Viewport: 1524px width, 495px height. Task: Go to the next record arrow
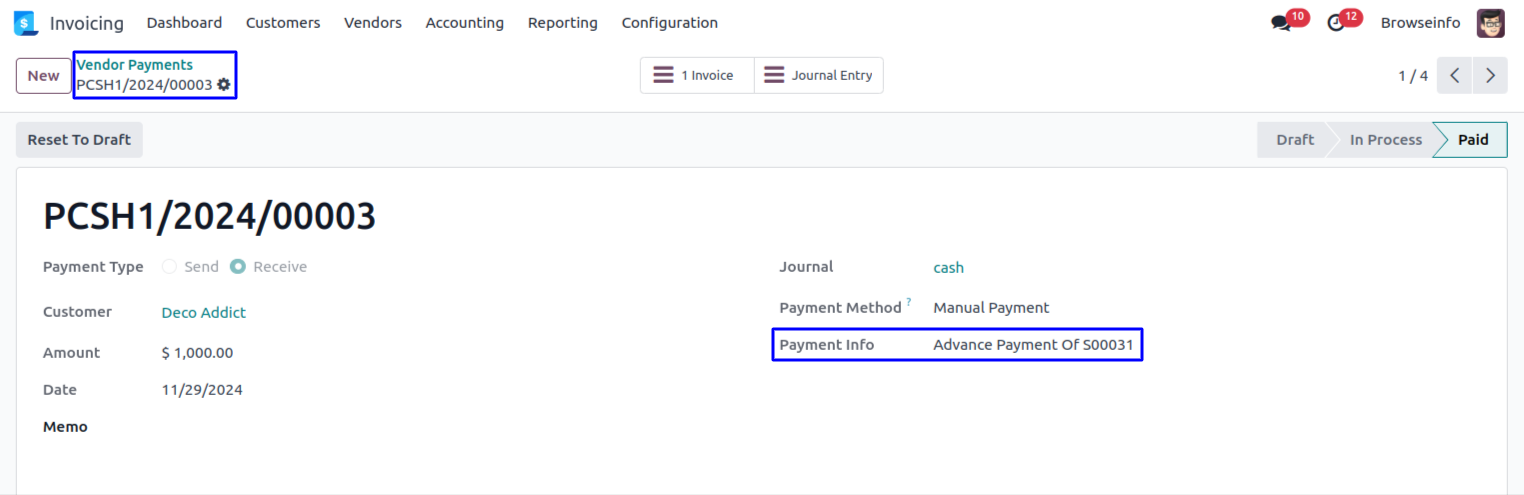coord(1490,75)
